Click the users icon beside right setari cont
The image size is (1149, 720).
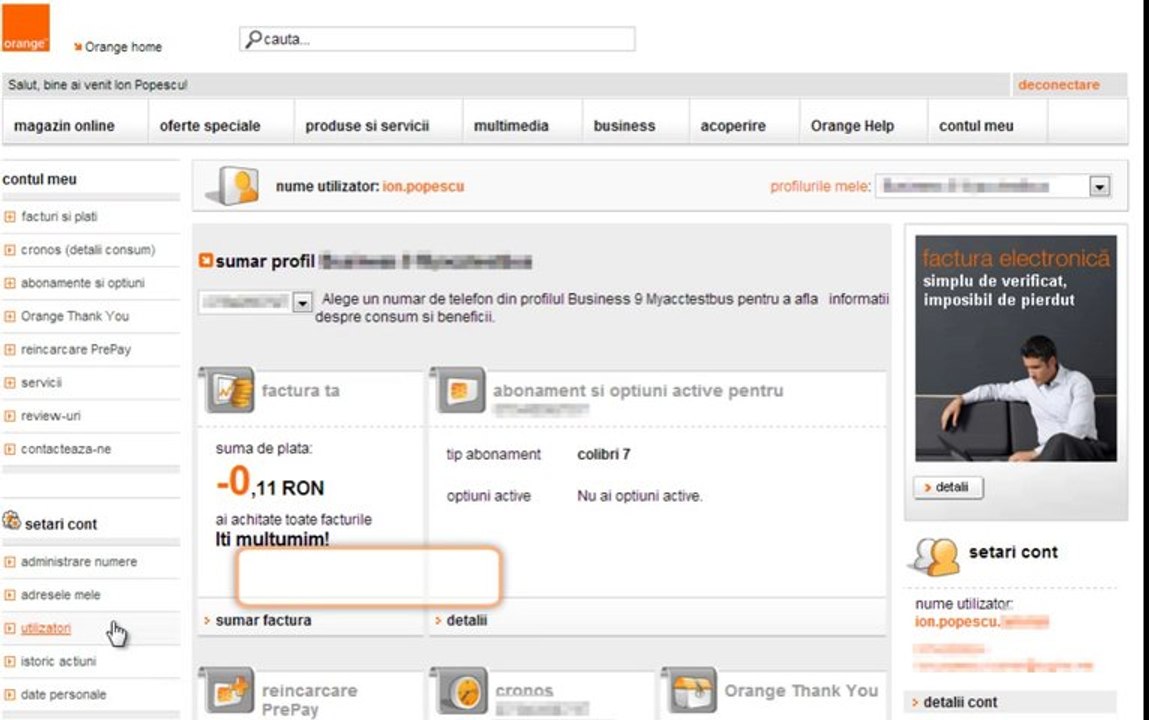pos(934,556)
